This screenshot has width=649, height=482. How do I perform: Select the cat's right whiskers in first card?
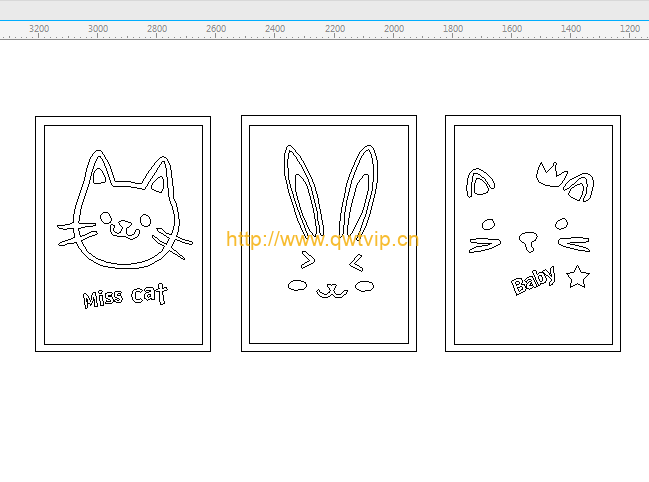click(x=172, y=242)
